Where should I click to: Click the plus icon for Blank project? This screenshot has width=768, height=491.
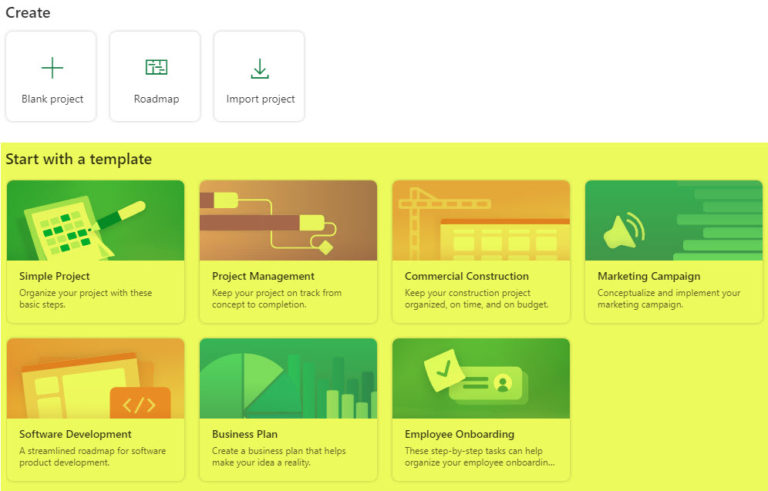52,68
